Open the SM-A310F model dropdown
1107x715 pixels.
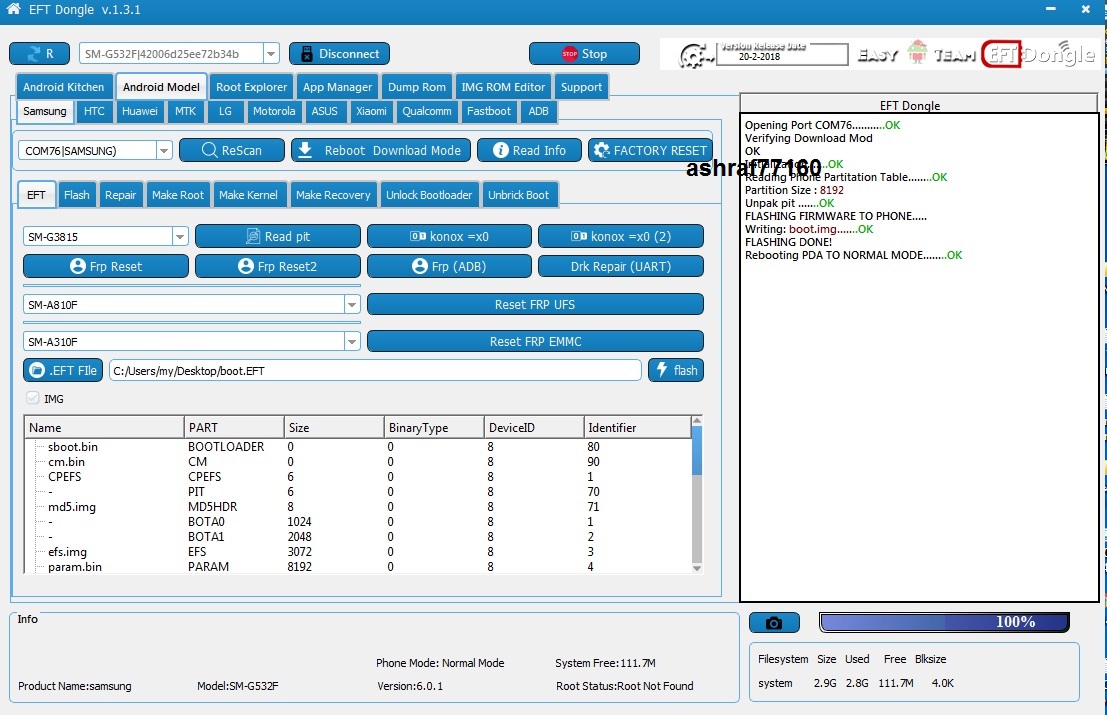click(x=352, y=342)
